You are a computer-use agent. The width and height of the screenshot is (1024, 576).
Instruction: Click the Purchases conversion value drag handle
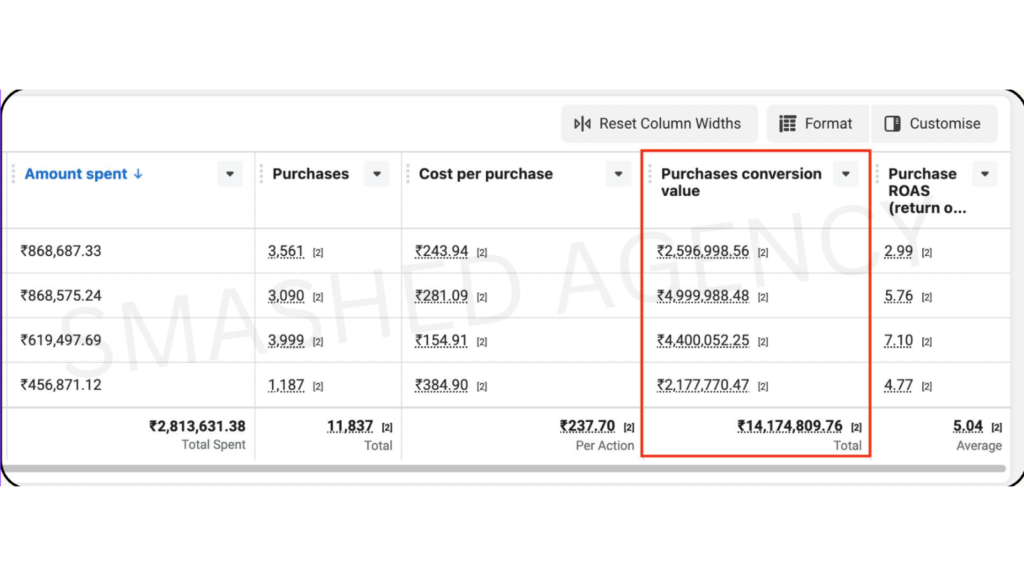pos(651,174)
